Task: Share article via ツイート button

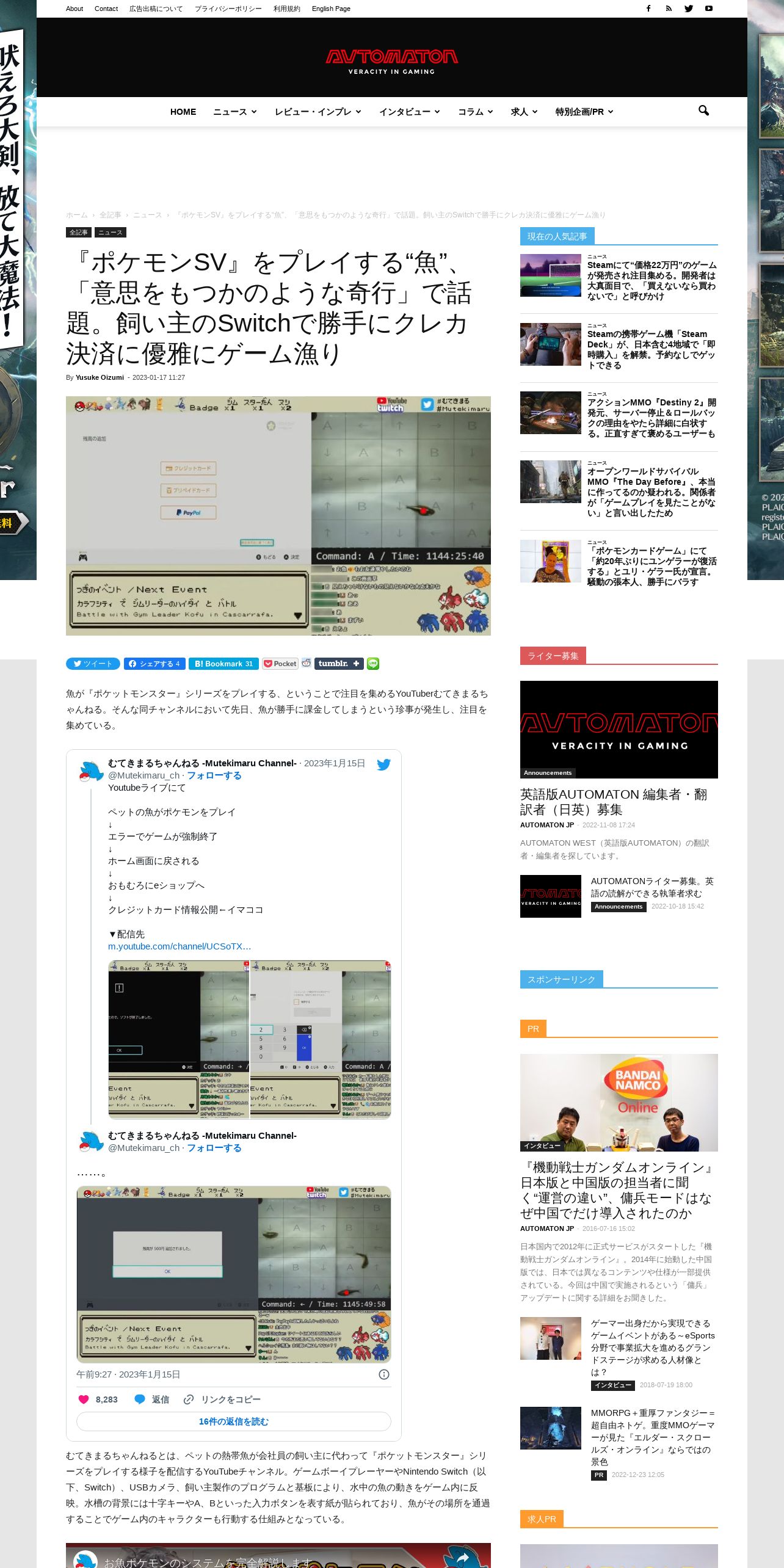Action: pos(93,664)
